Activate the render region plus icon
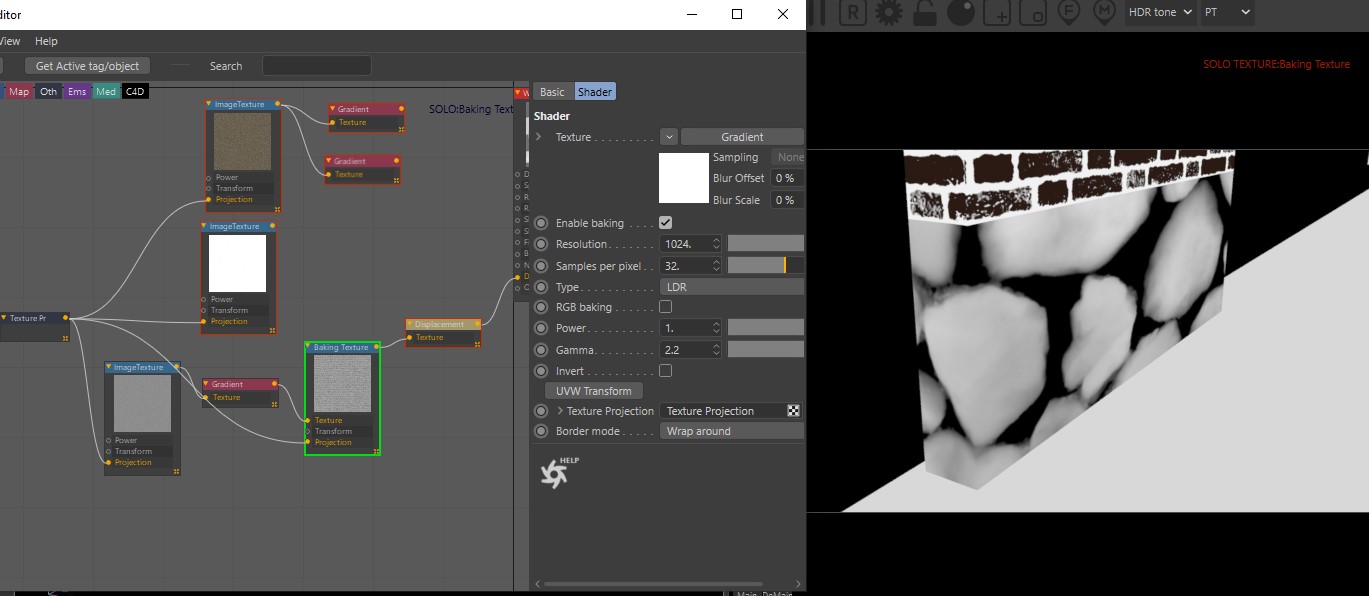The image size is (1369, 596). pos(997,12)
